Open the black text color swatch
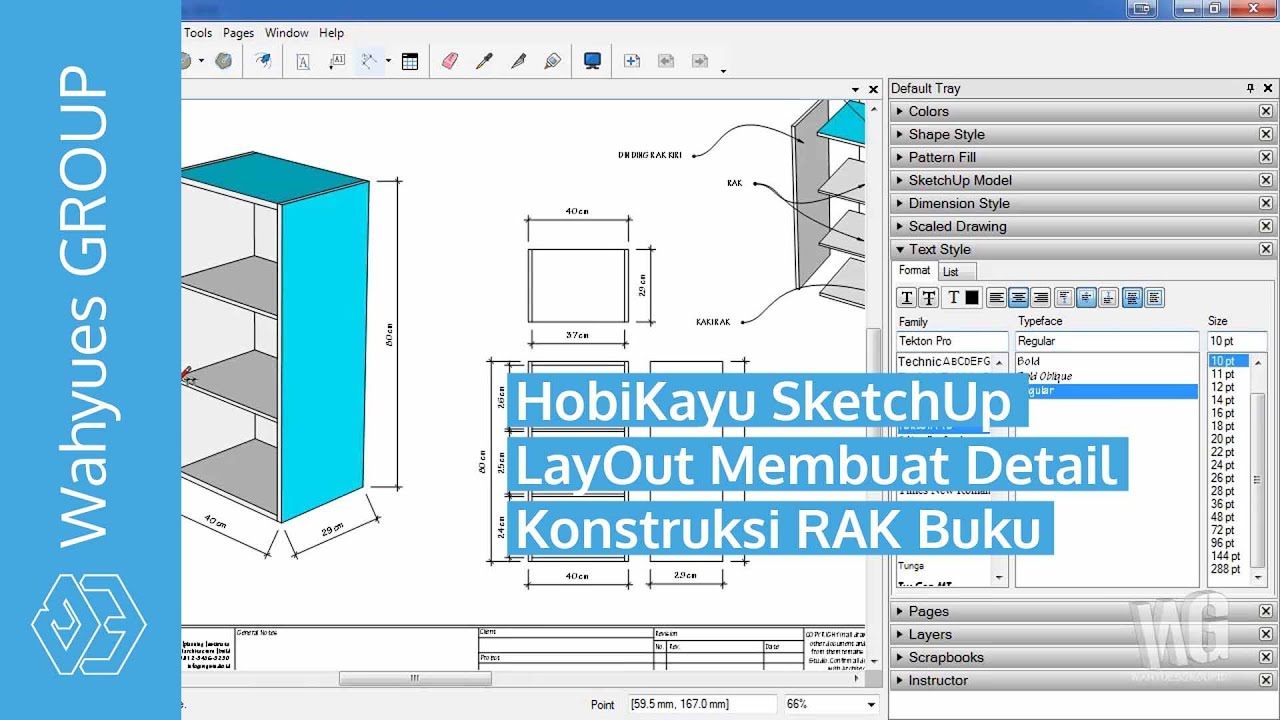Screen dimensions: 1280x720 click(972, 297)
